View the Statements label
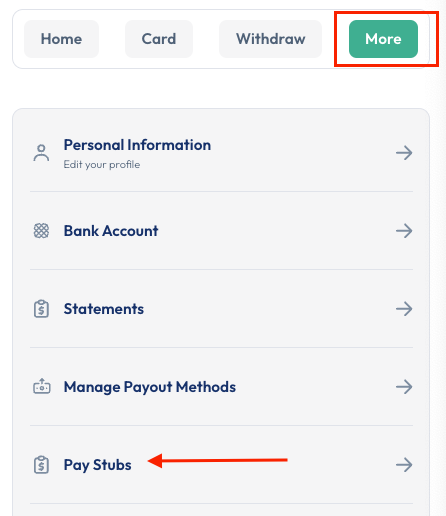This screenshot has width=446, height=516. click(x=104, y=309)
